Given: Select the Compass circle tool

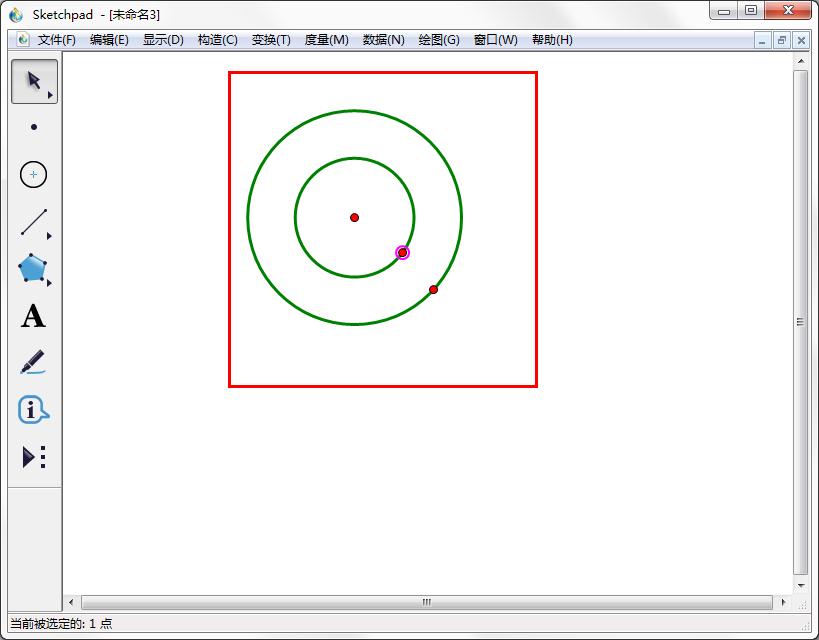Looking at the screenshot, I should tap(34, 174).
